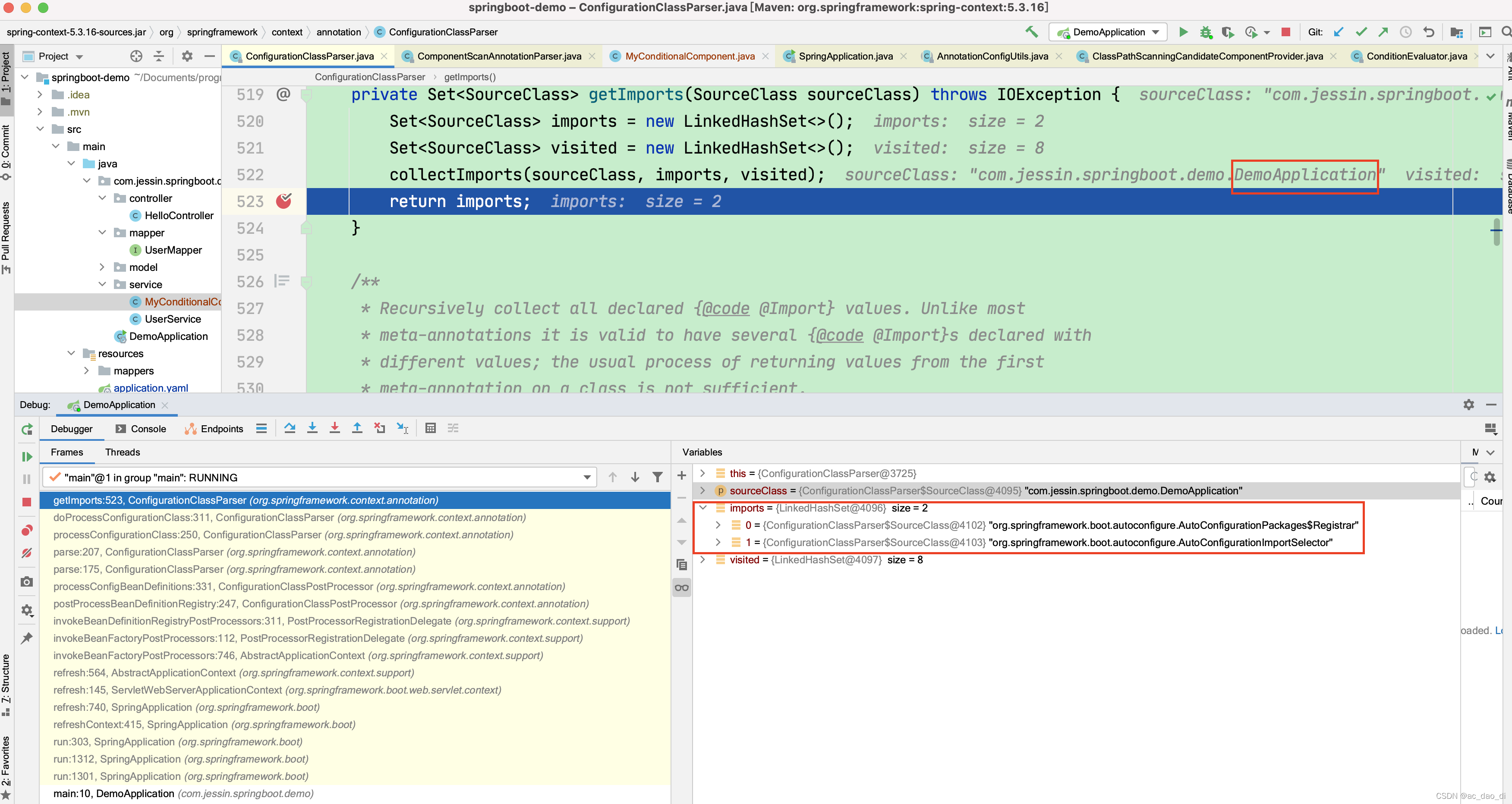The height and width of the screenshot is (804, 1512).
Task: Collapse all nodes in Project panel
Action: coord(158,56)
